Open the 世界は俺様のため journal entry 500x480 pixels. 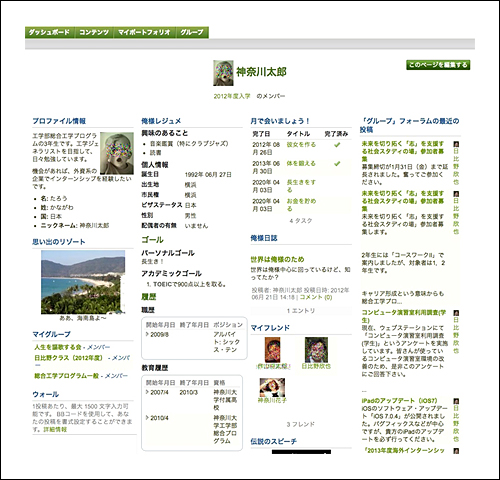[x=277, y=259]
